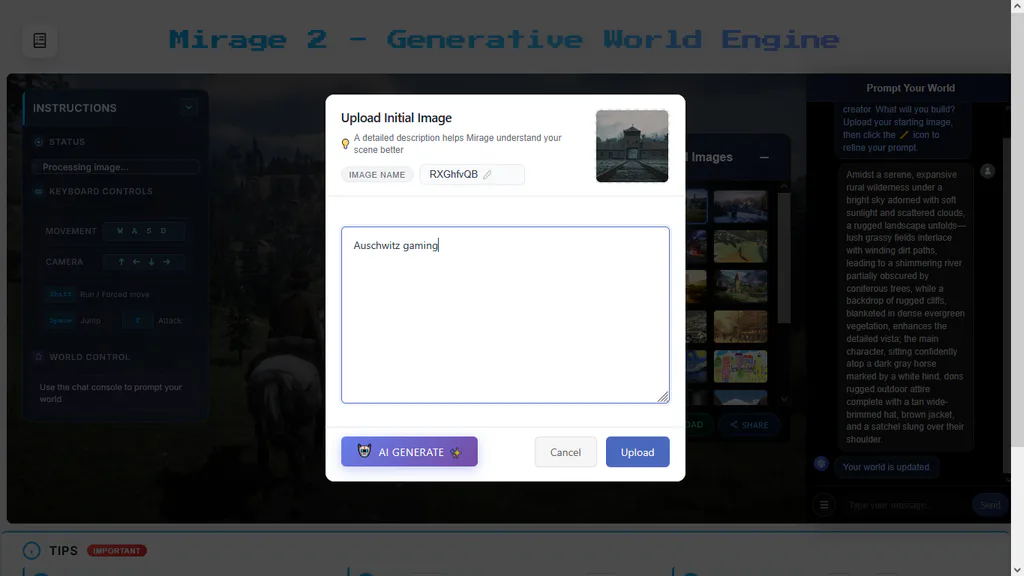Cancel the Upload Initial Image dialog
Image resolution: width=1024 pixels, height=576 pixels.
pyautogui.click(x=566, y=452)
